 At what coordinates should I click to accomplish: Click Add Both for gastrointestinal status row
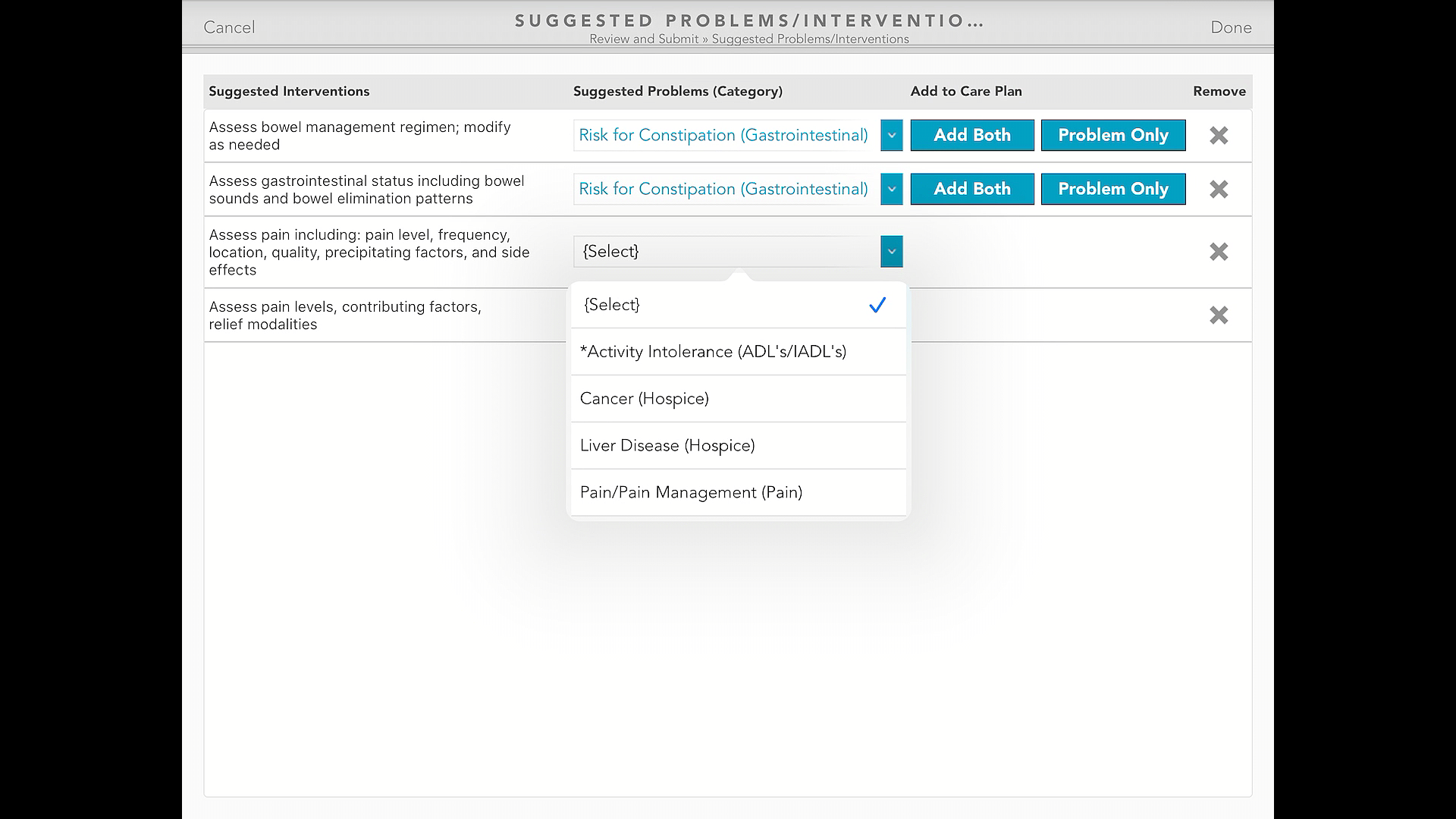point(971,190)
